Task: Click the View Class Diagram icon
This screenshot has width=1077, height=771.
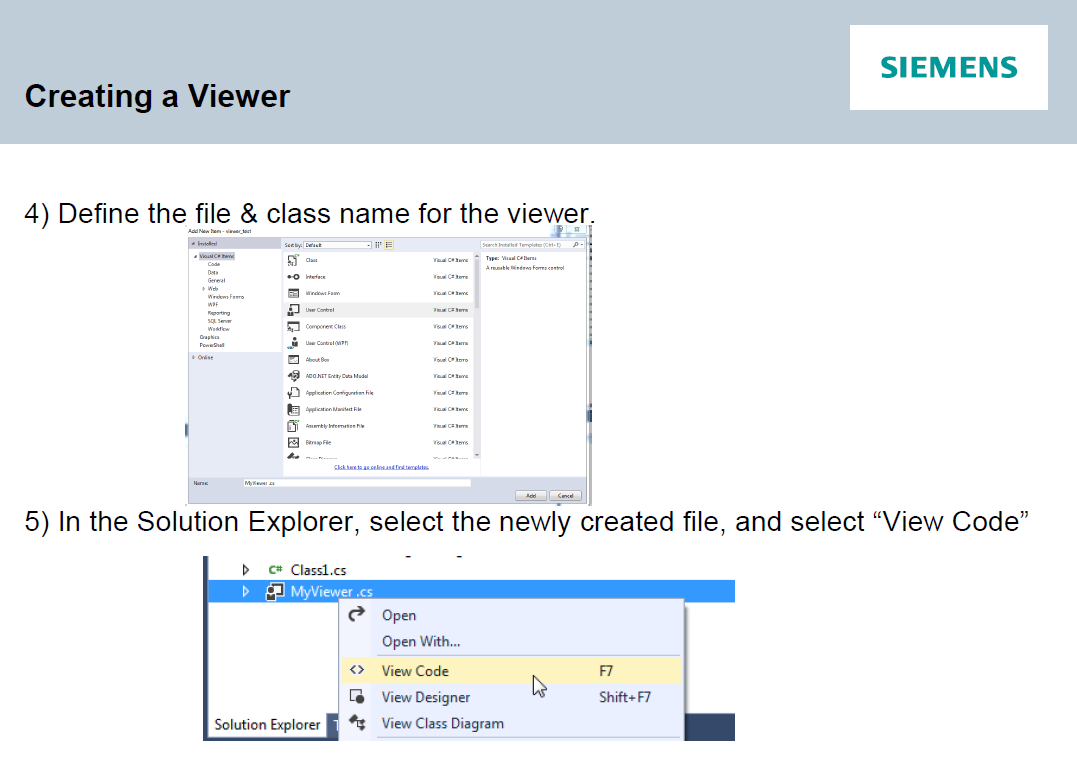Action: click(356, 723)
